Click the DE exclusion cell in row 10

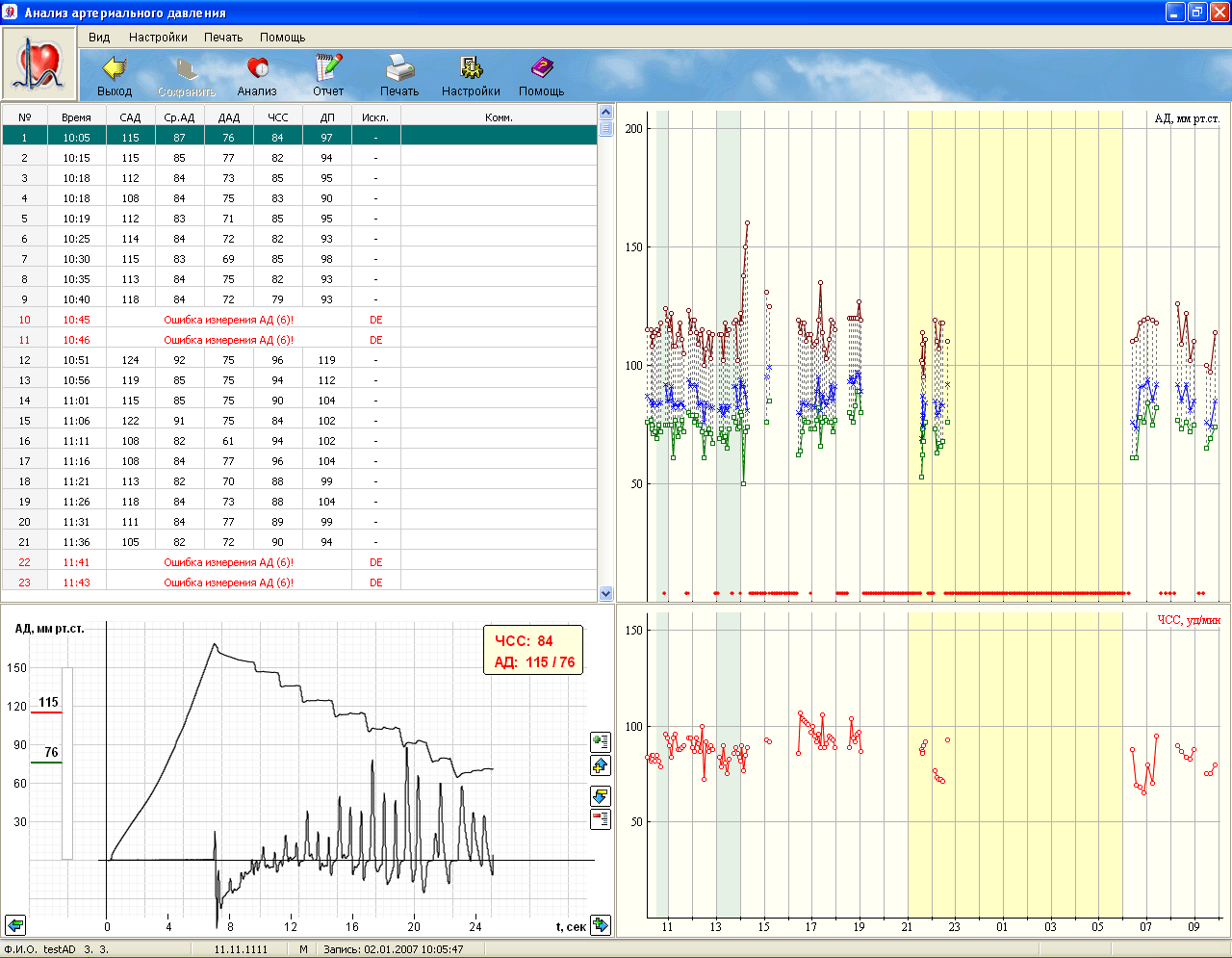pyautogui.click(x=375, y=320)
